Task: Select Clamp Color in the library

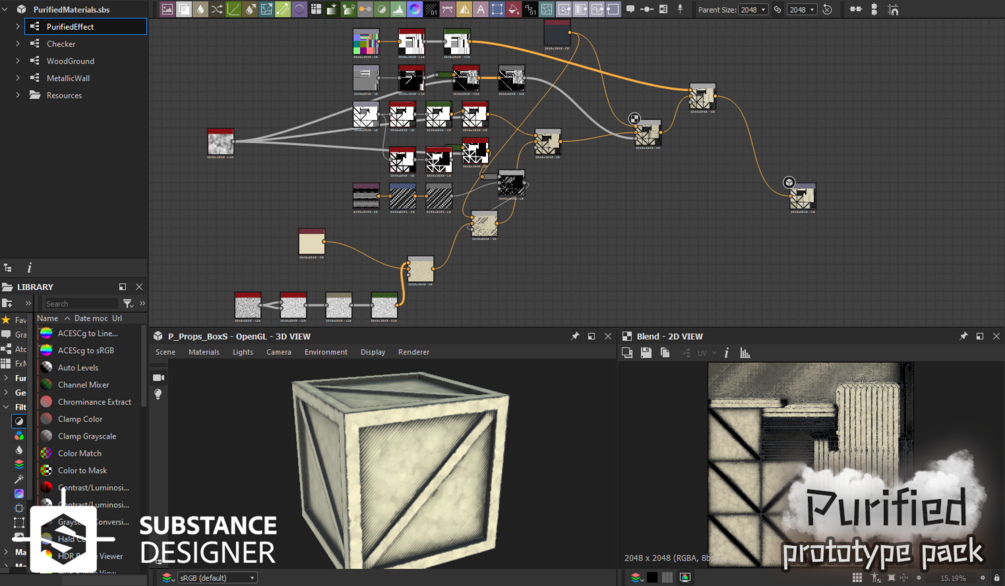Action: point(80,419)
